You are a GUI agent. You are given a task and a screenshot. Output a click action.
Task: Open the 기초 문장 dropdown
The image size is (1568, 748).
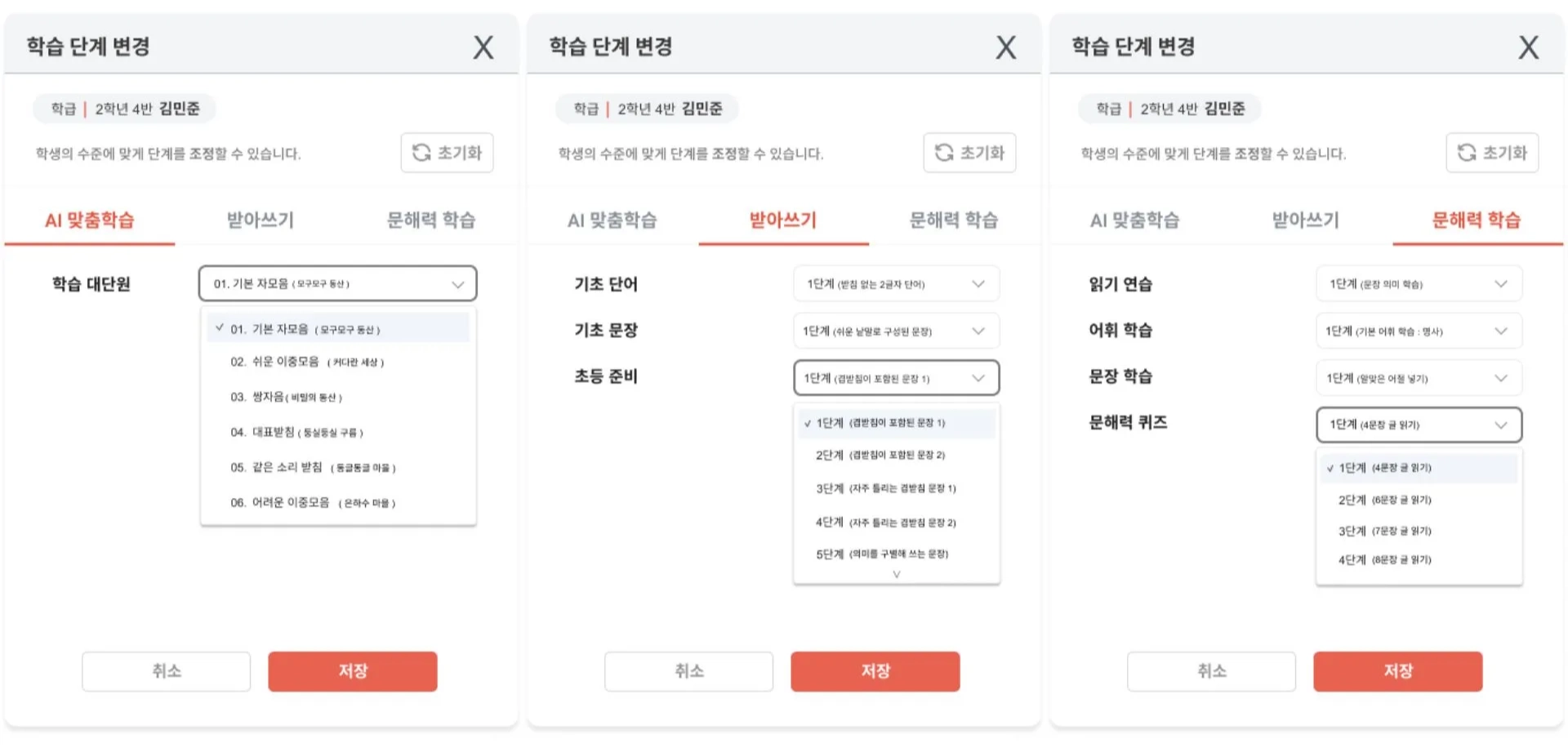(x=897, y=331)
